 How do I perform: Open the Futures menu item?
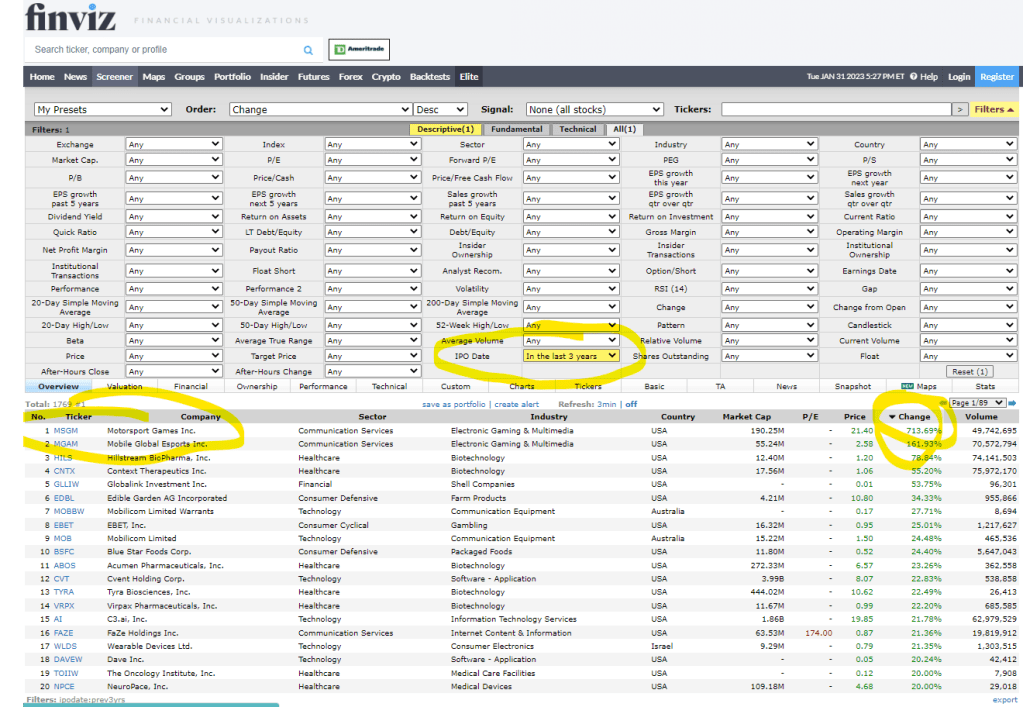[x=313, y=77]
